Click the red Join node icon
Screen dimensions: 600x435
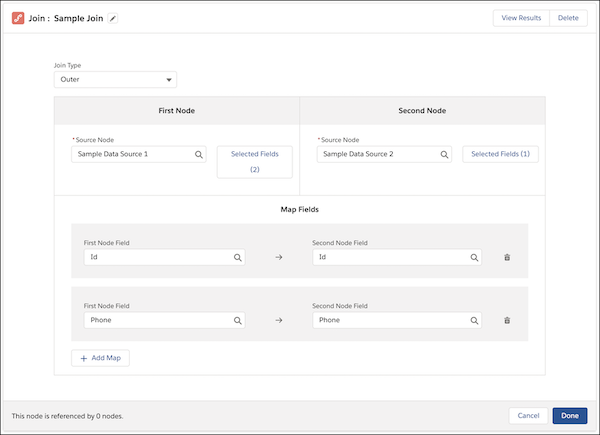(x=18, y=18)
